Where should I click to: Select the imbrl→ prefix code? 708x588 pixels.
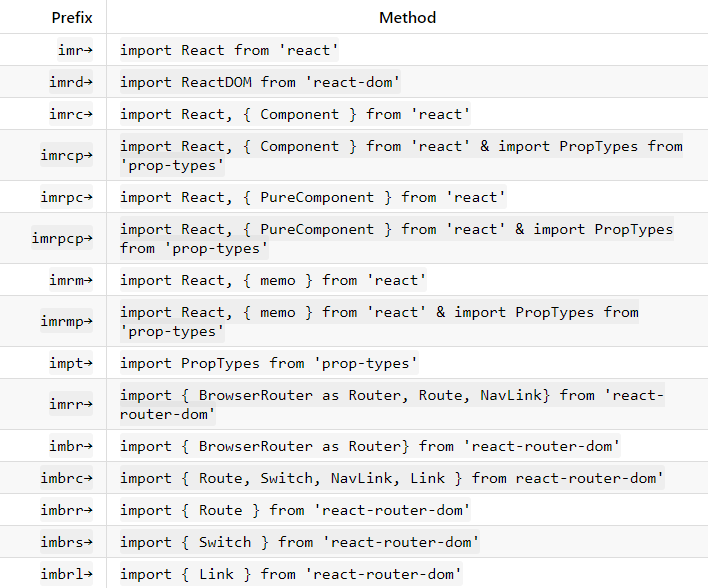[66, 574]
